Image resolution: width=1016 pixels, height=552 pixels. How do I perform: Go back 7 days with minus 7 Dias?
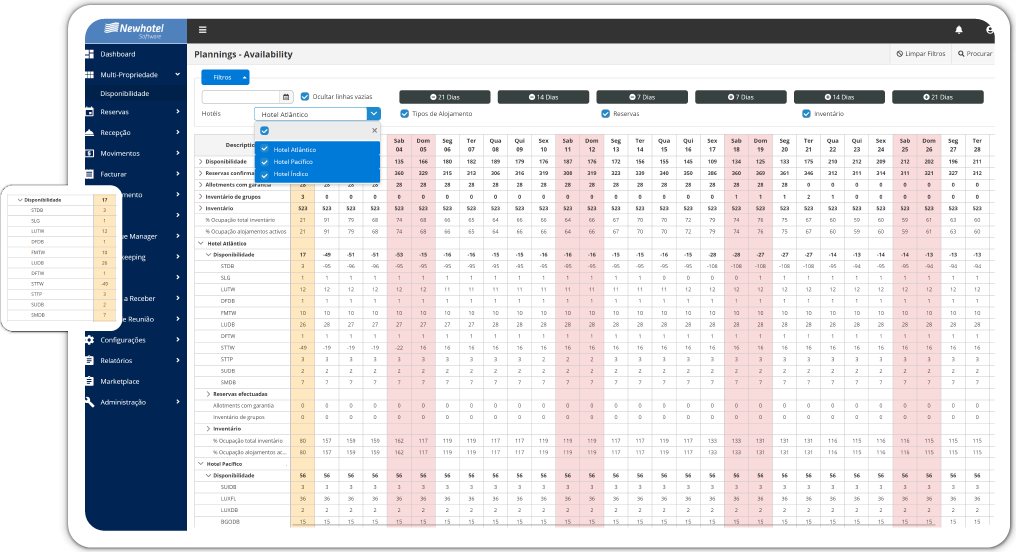click(641, 97)
